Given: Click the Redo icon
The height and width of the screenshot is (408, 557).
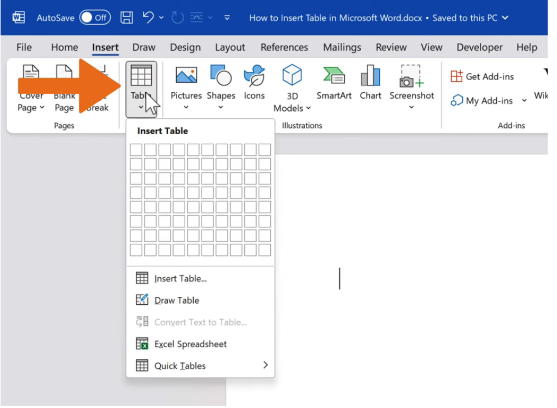Looking at the screenshot, I should (178, 17).
